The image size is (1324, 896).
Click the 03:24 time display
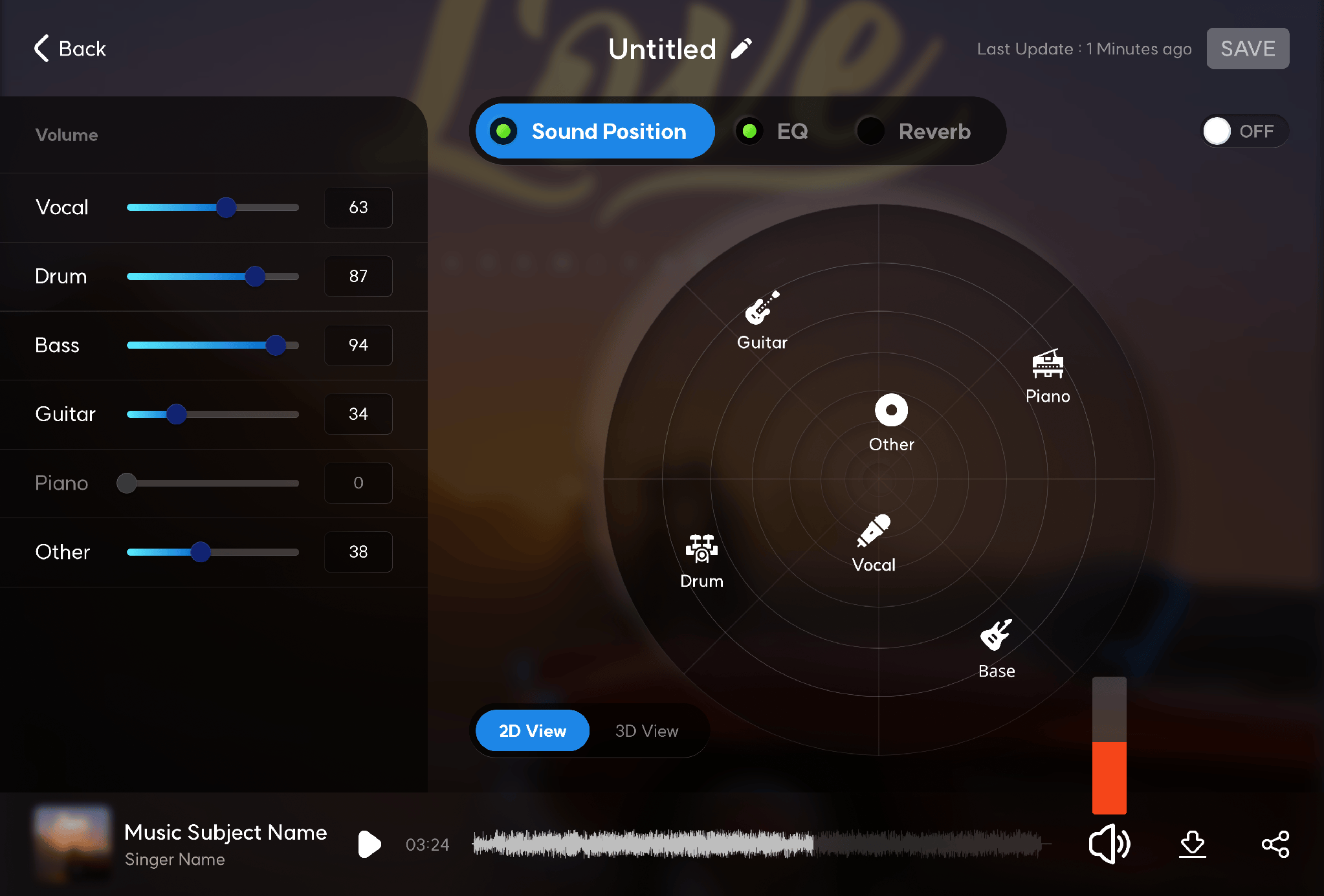point(427,844)
